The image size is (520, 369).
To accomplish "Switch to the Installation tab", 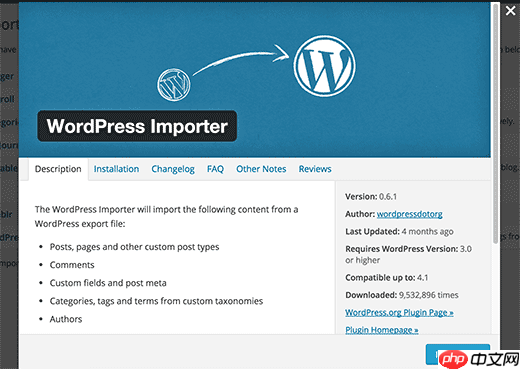I will (x=116, y=169).
